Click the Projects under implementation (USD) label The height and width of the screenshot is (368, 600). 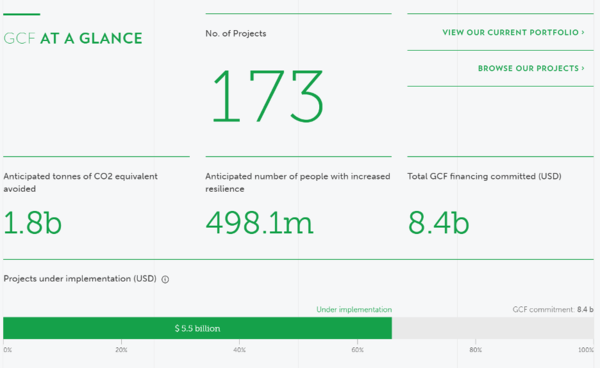click(x=80, y=279)
